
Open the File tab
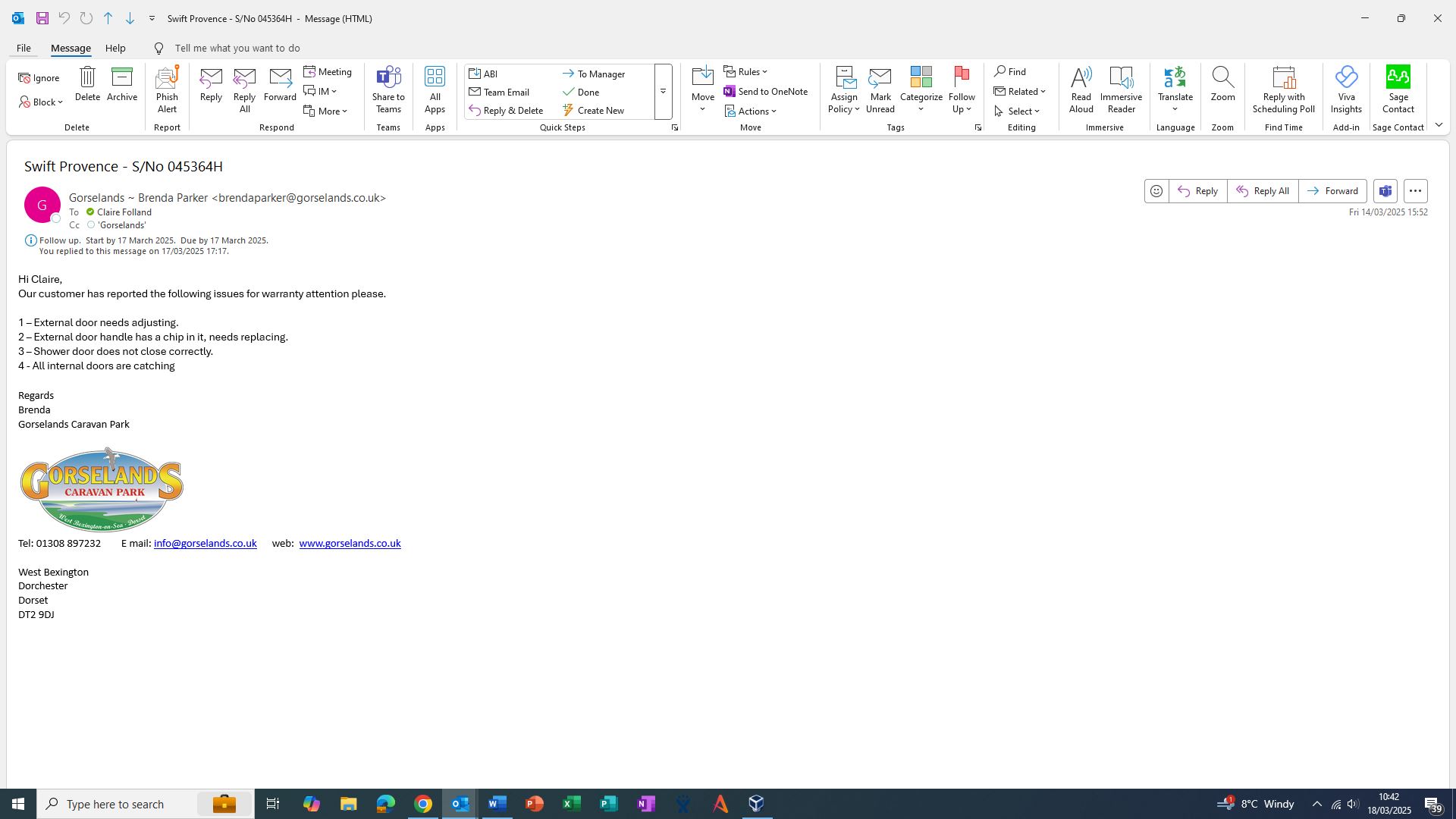24,48
